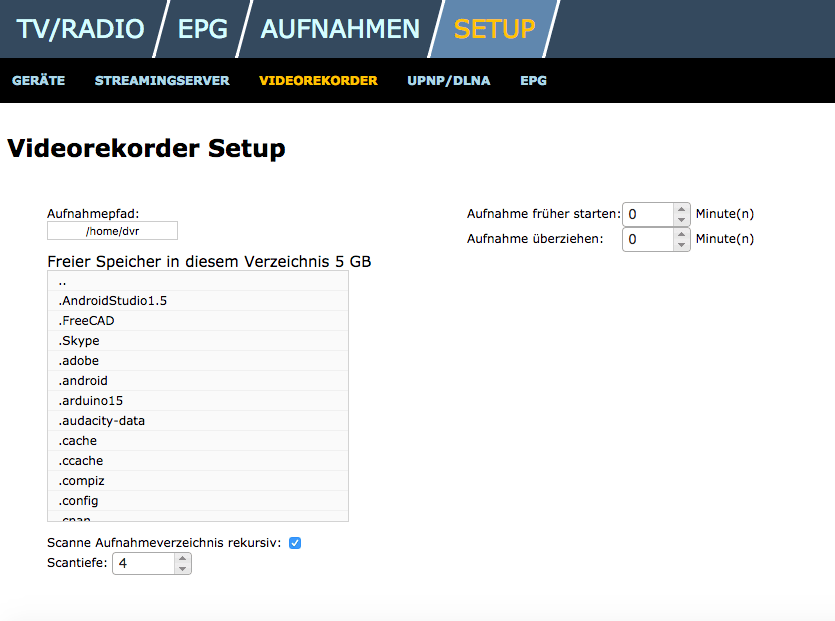The height and width of the screenshot is (621, 835).
Task: Decrease Scantiefe with the down arrow
Action: pyautogui.click(x=181, y=568)
